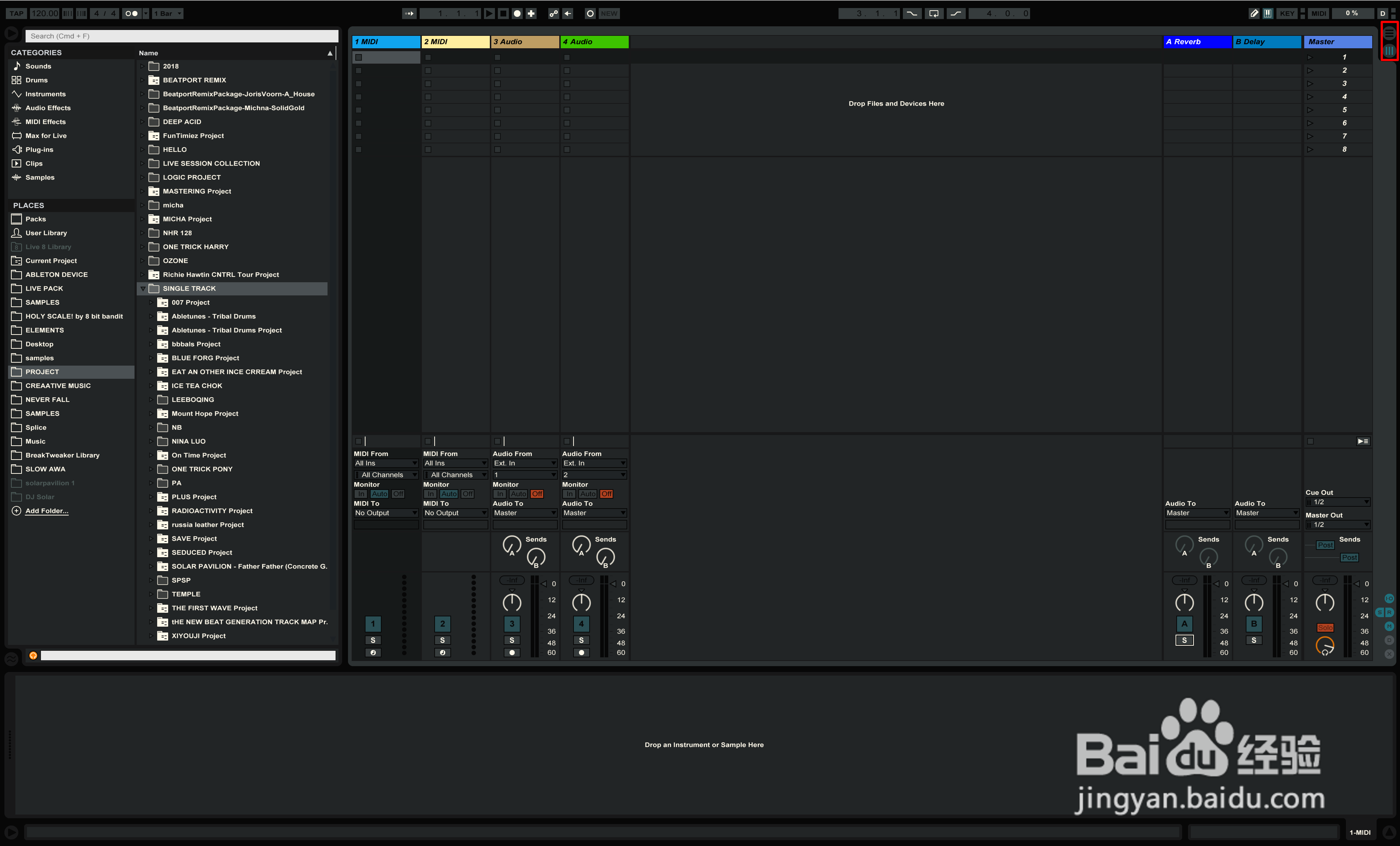The image size is (1400, 846).
Task: Toggle MIDI map mode switch
Action: 1319,13
